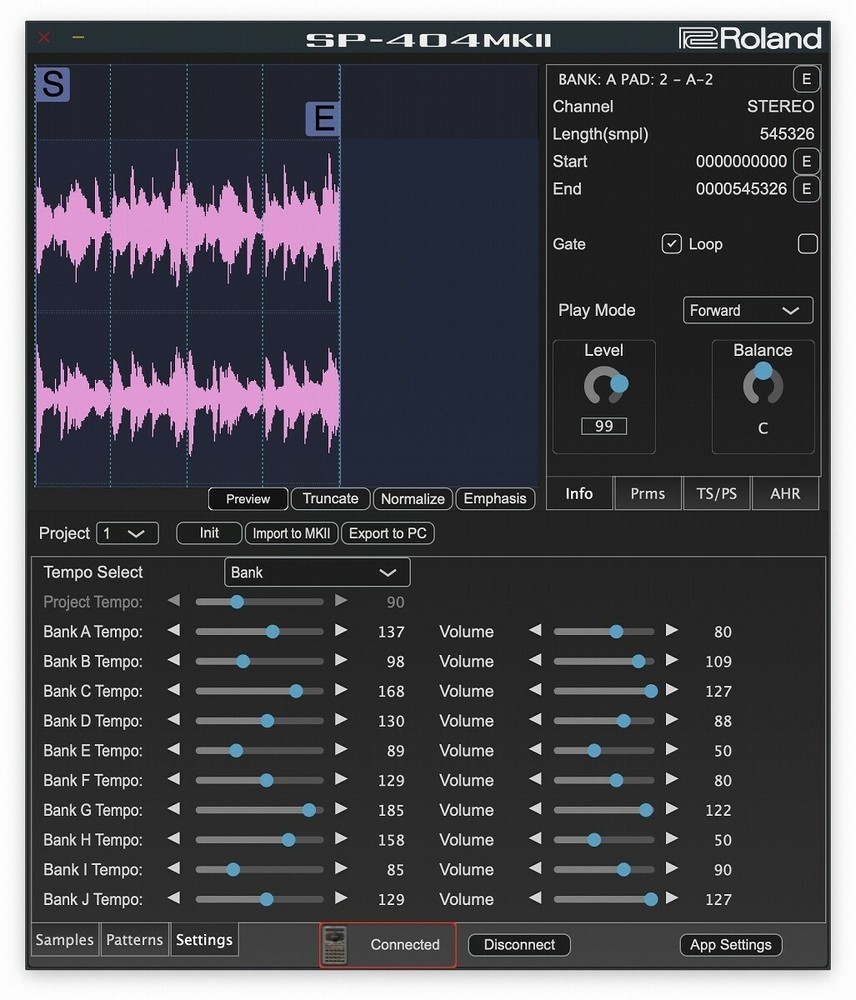856x1000 pixels.
Task: Click the E end marker on waveform
Action: click(323, 119)
